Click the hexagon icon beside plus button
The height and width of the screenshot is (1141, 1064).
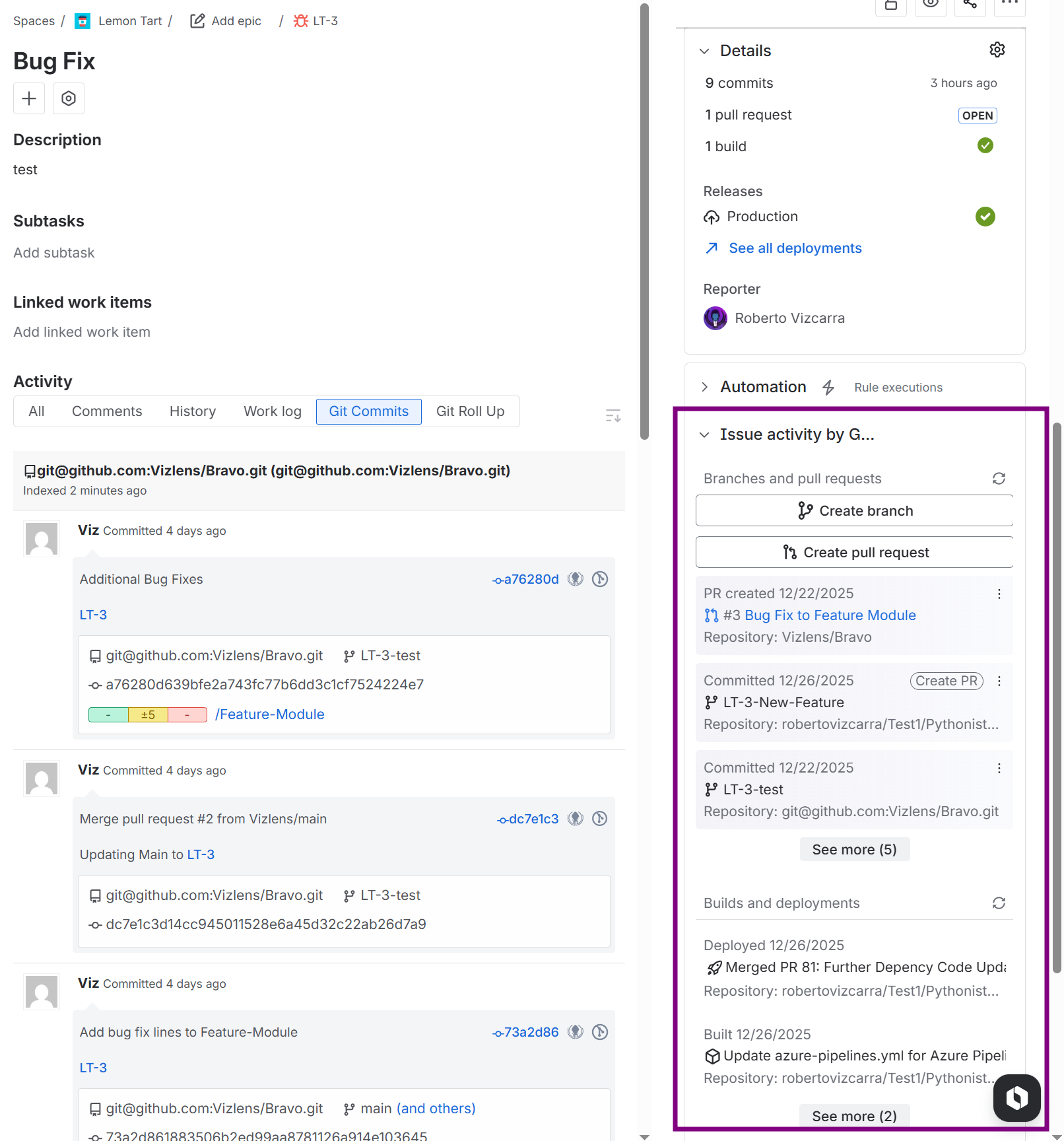(x=69, y=98)
